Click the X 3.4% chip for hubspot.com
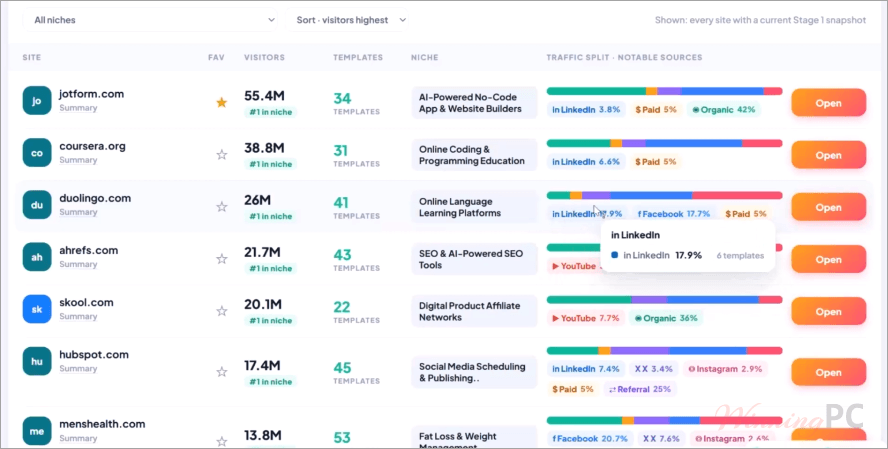The width and height of the screenshot is (888, 449). click(654, 369)
